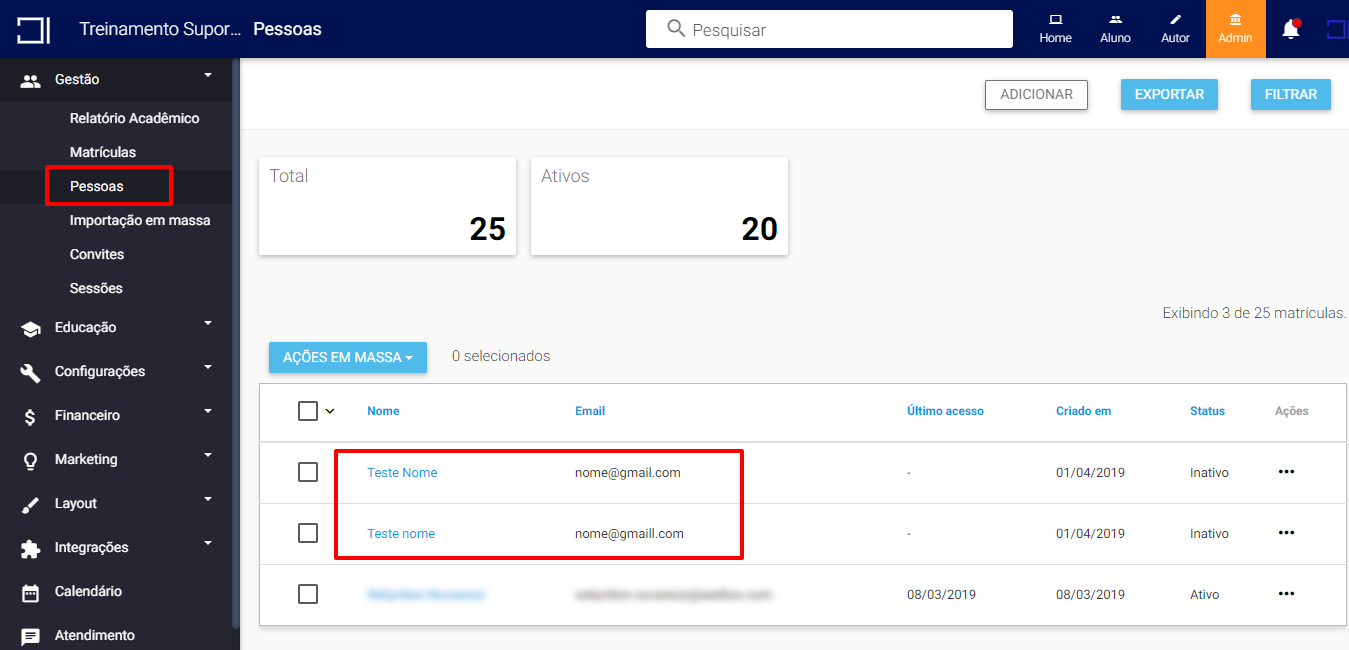Expand the Integrações section arrow
1349x650 pixels.
208,543
